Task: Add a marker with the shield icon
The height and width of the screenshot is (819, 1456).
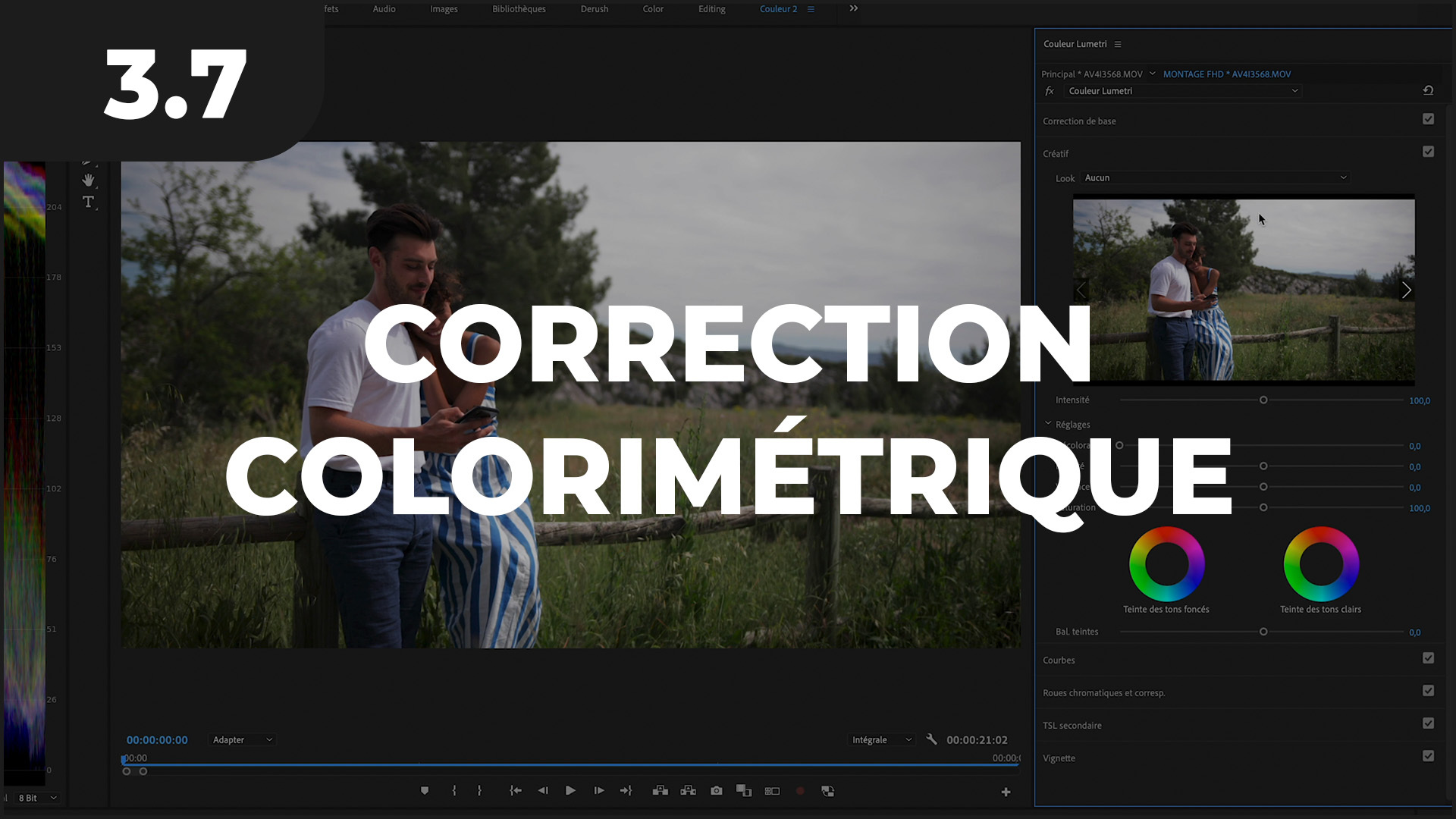Action: pyautogui.click(x=425, y=791)
